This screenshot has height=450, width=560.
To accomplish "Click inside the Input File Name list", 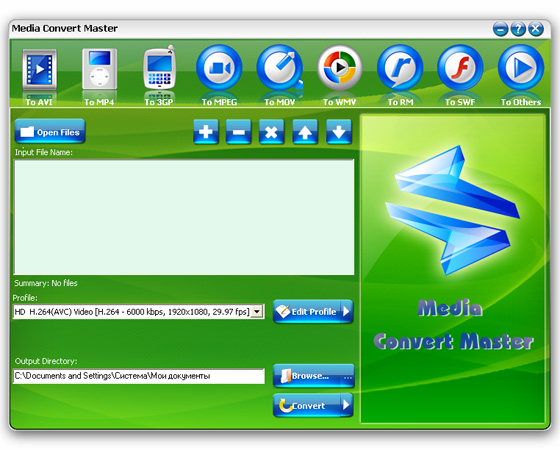I will click(x=184, y=217).
